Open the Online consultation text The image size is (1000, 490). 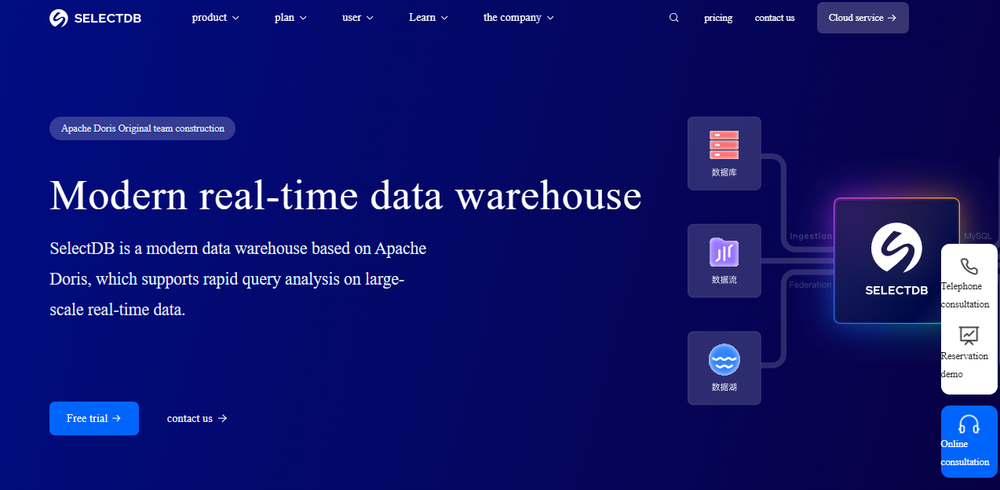pos(964,453)
